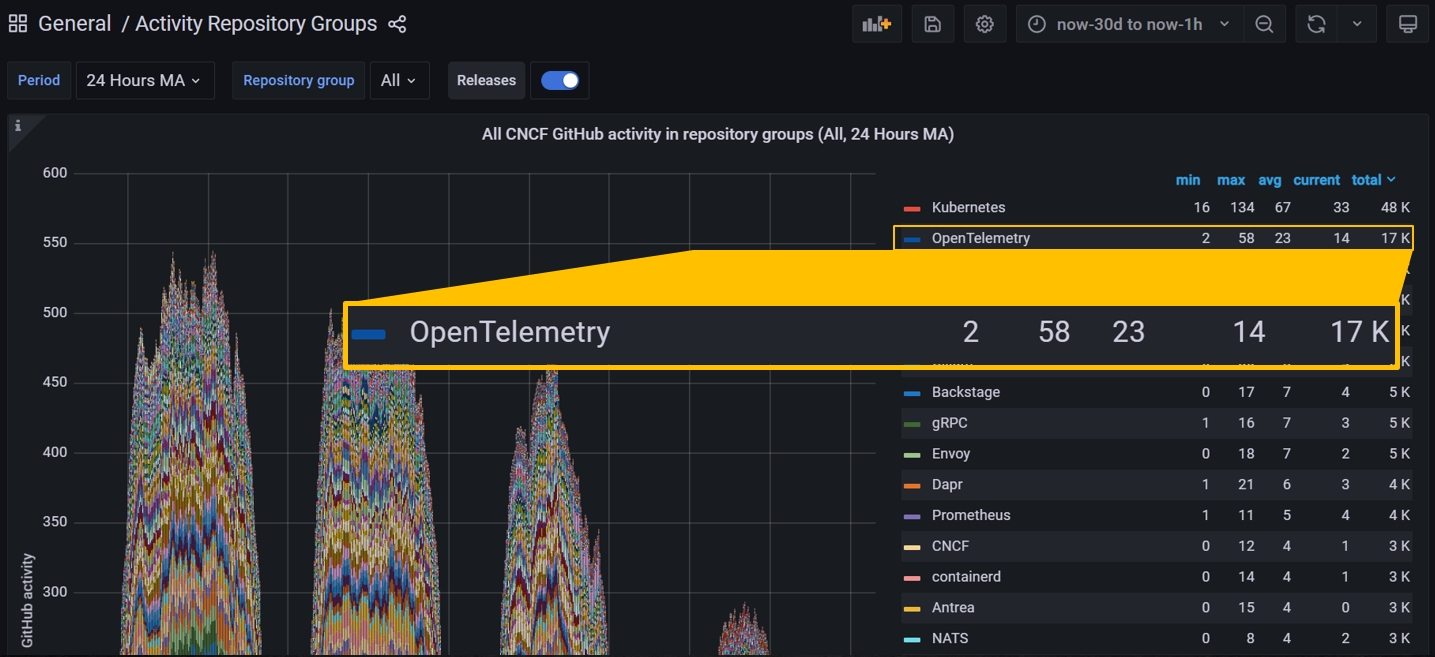1435x657 pixels.
Task: Share dashboard via the share icon
Action: [397, 24]
